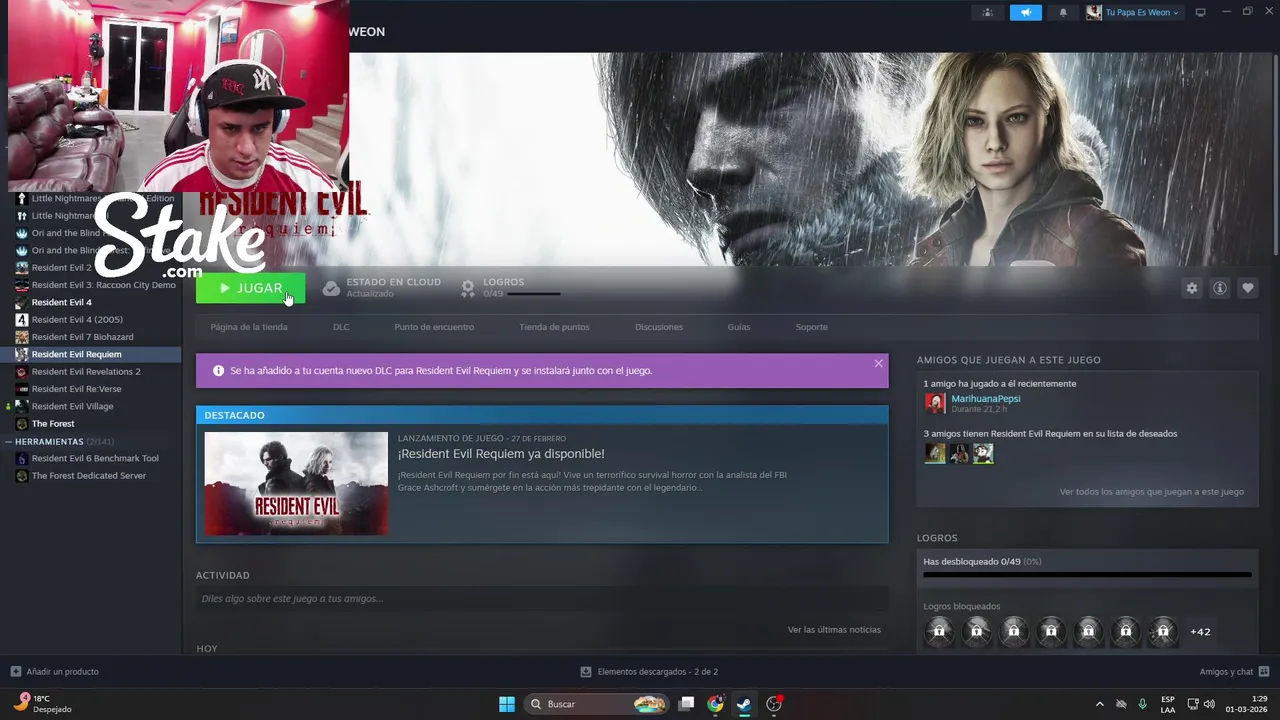
Task: Open game settings gear icon
Action: (x=1192, y=288)
